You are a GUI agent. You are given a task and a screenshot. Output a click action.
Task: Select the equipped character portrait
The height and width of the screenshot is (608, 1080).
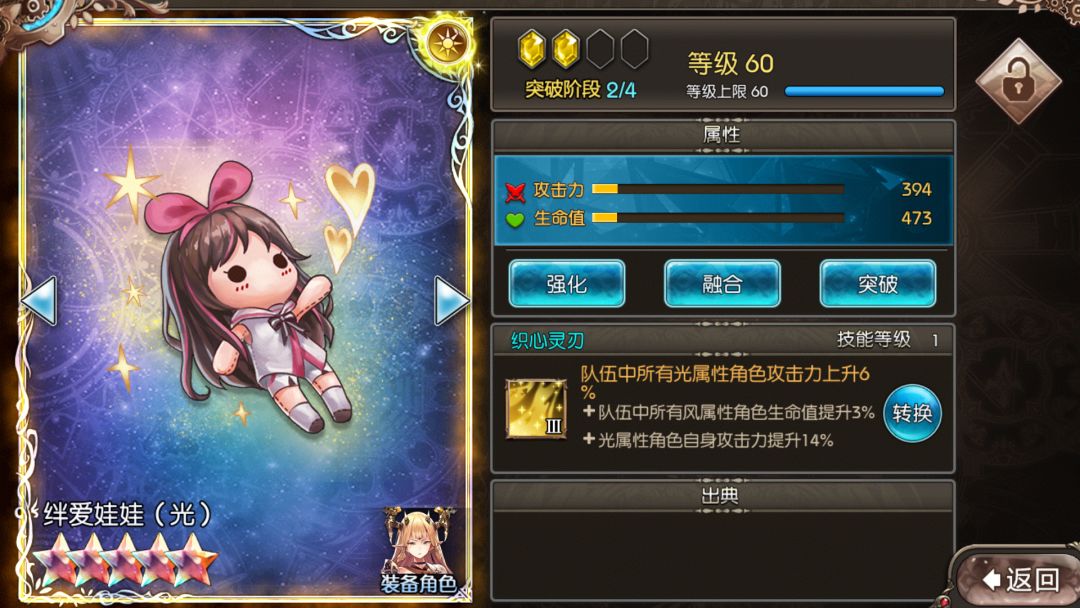[x=418, y=551]
